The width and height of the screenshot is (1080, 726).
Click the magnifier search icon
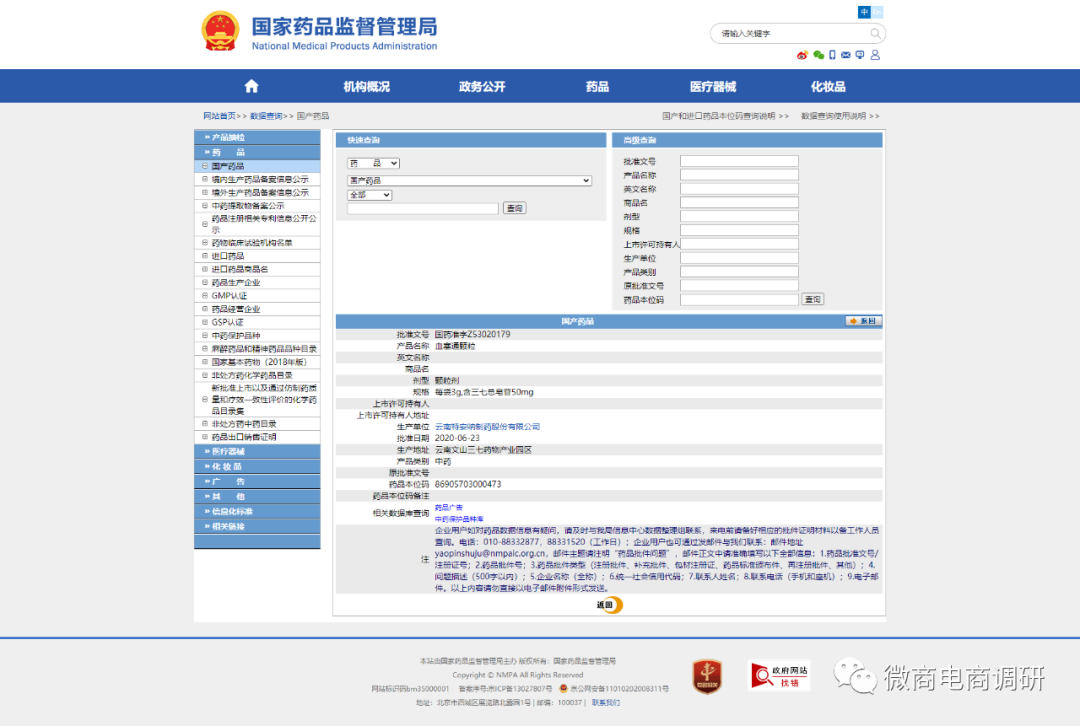(875, 33)
